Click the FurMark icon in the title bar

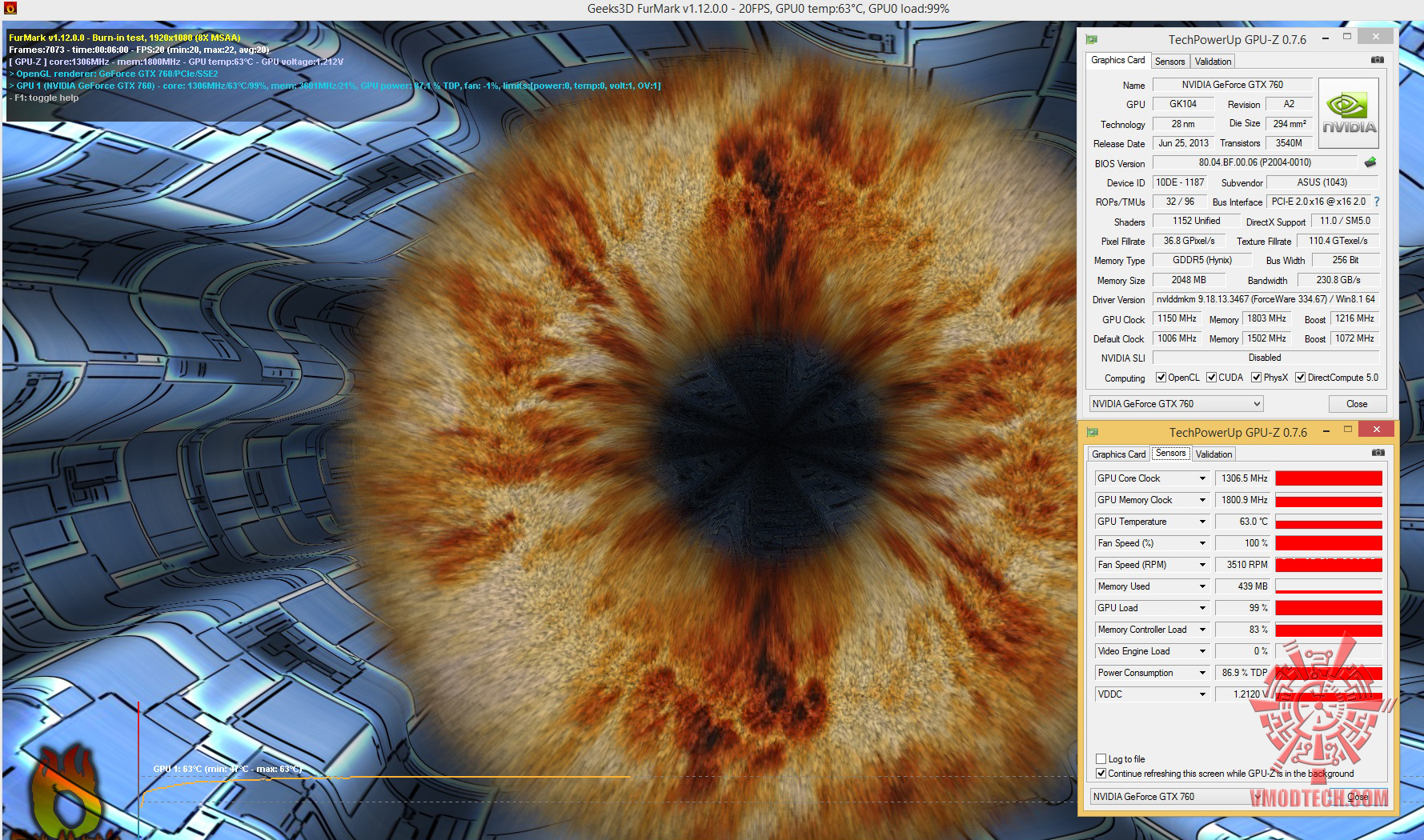(x=11, y=9)
